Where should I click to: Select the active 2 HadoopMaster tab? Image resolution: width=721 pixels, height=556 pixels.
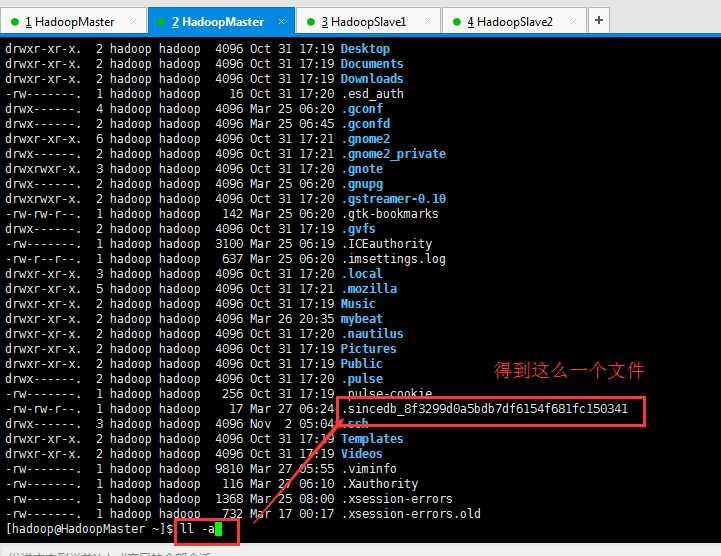pyautogui.click(x=221, y=22)
